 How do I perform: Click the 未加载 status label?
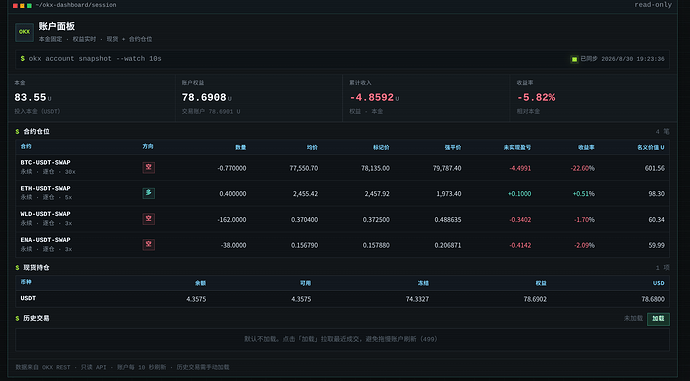pyautogui.click(x=633, y=318)
